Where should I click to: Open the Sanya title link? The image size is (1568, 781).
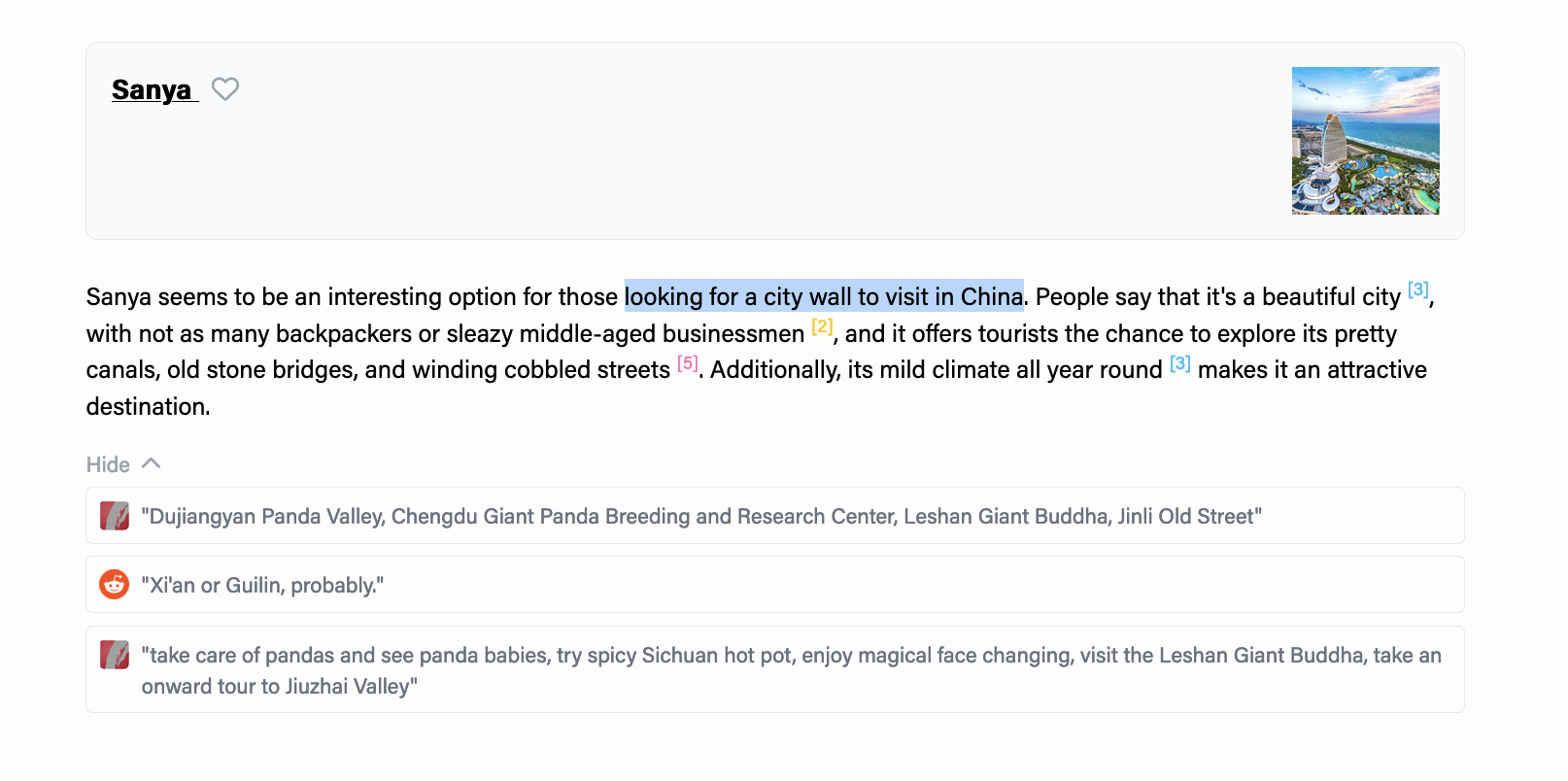153,90
